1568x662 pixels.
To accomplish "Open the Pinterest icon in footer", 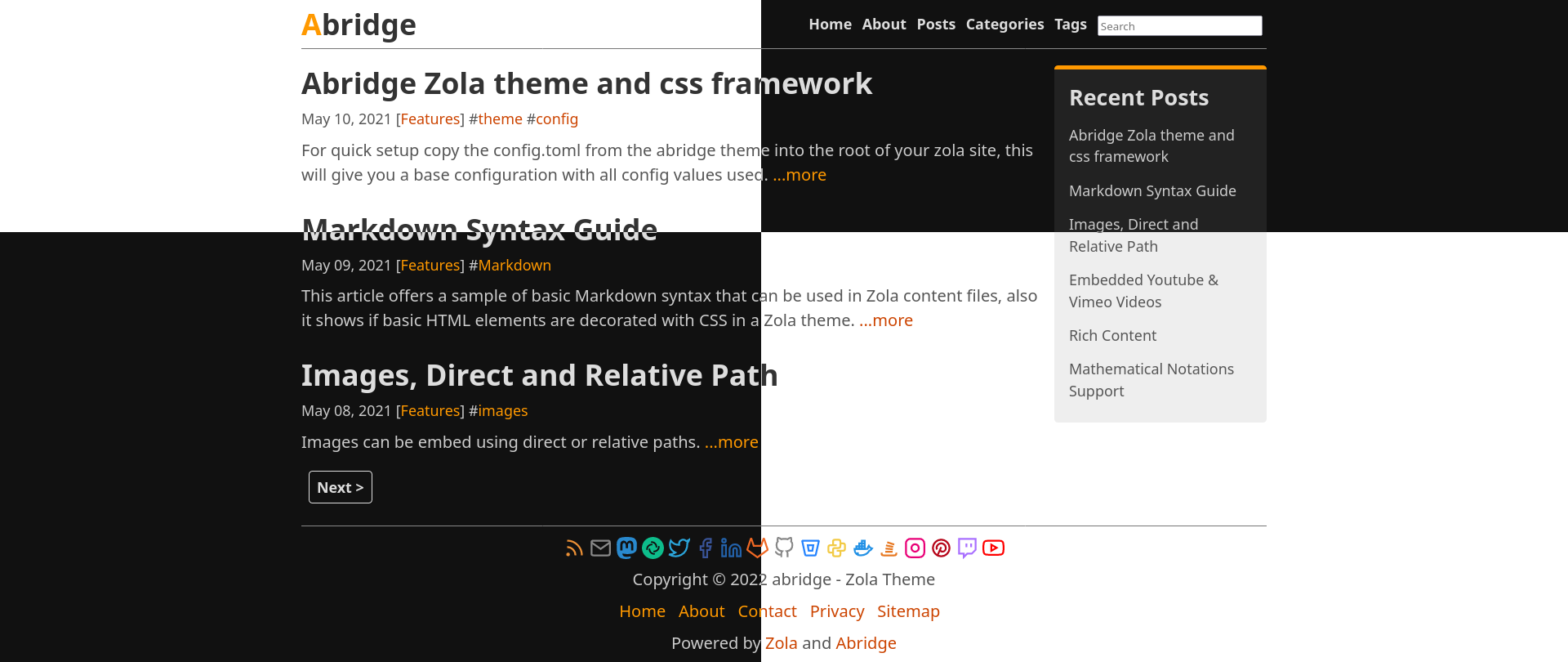I will point(941,548).
